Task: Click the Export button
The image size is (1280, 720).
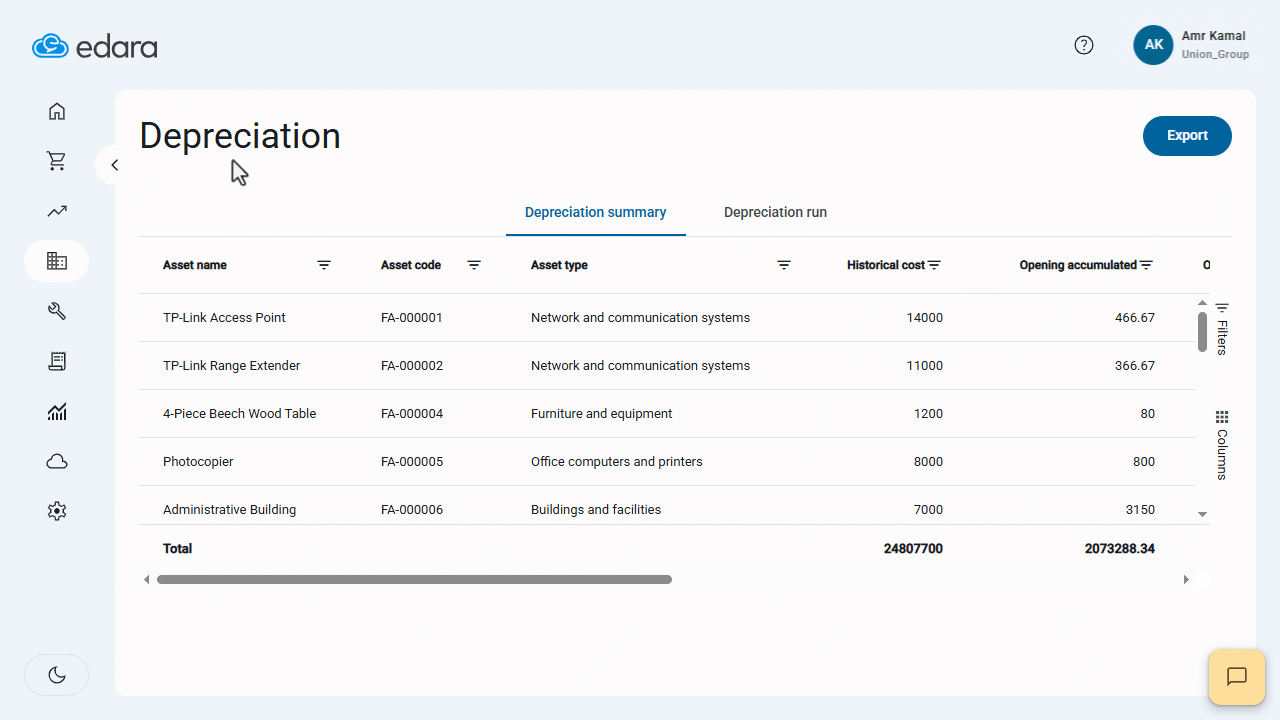Action: tap(1187, 136)
